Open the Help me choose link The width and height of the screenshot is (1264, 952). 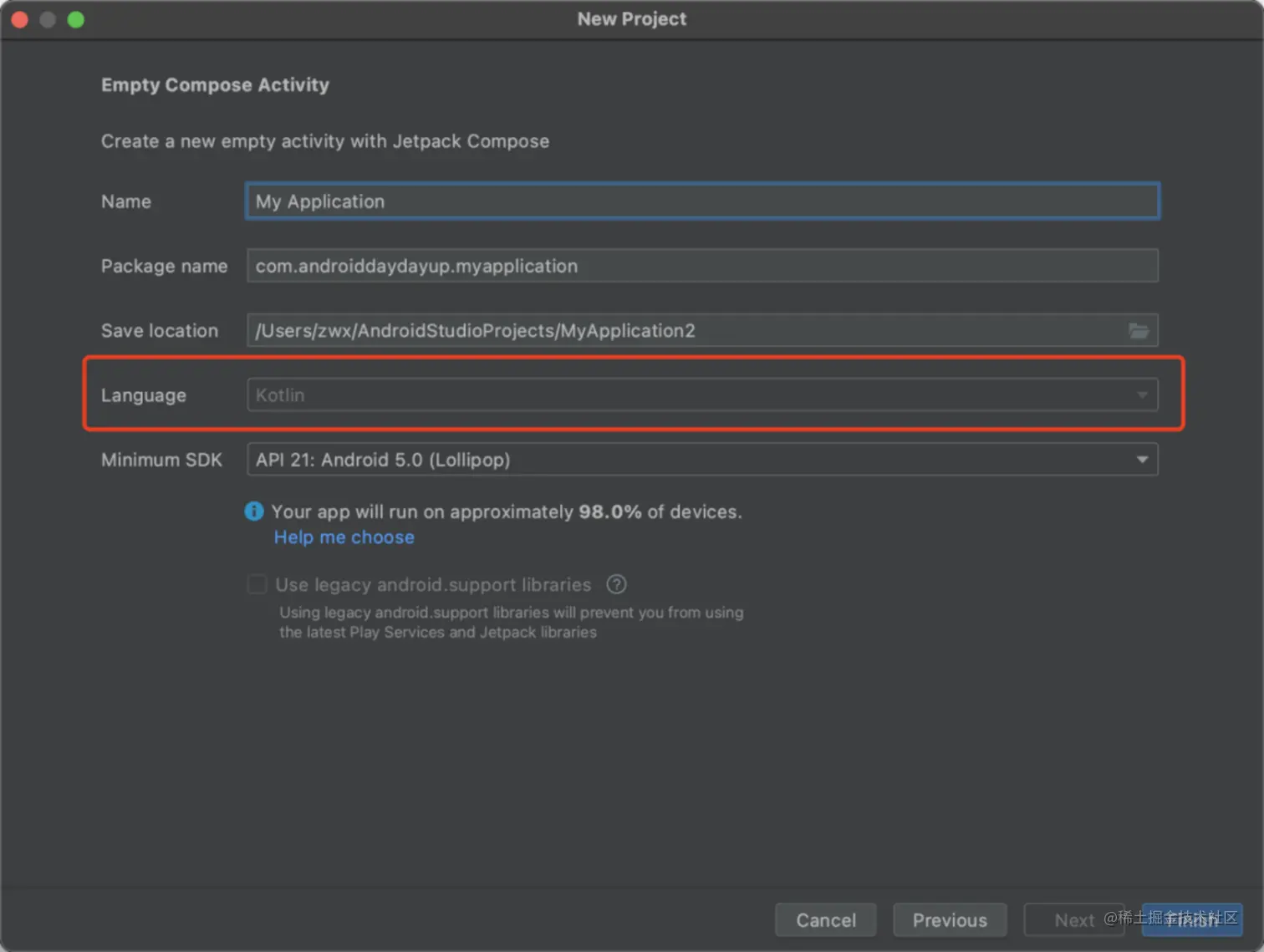tap(344, 537)
